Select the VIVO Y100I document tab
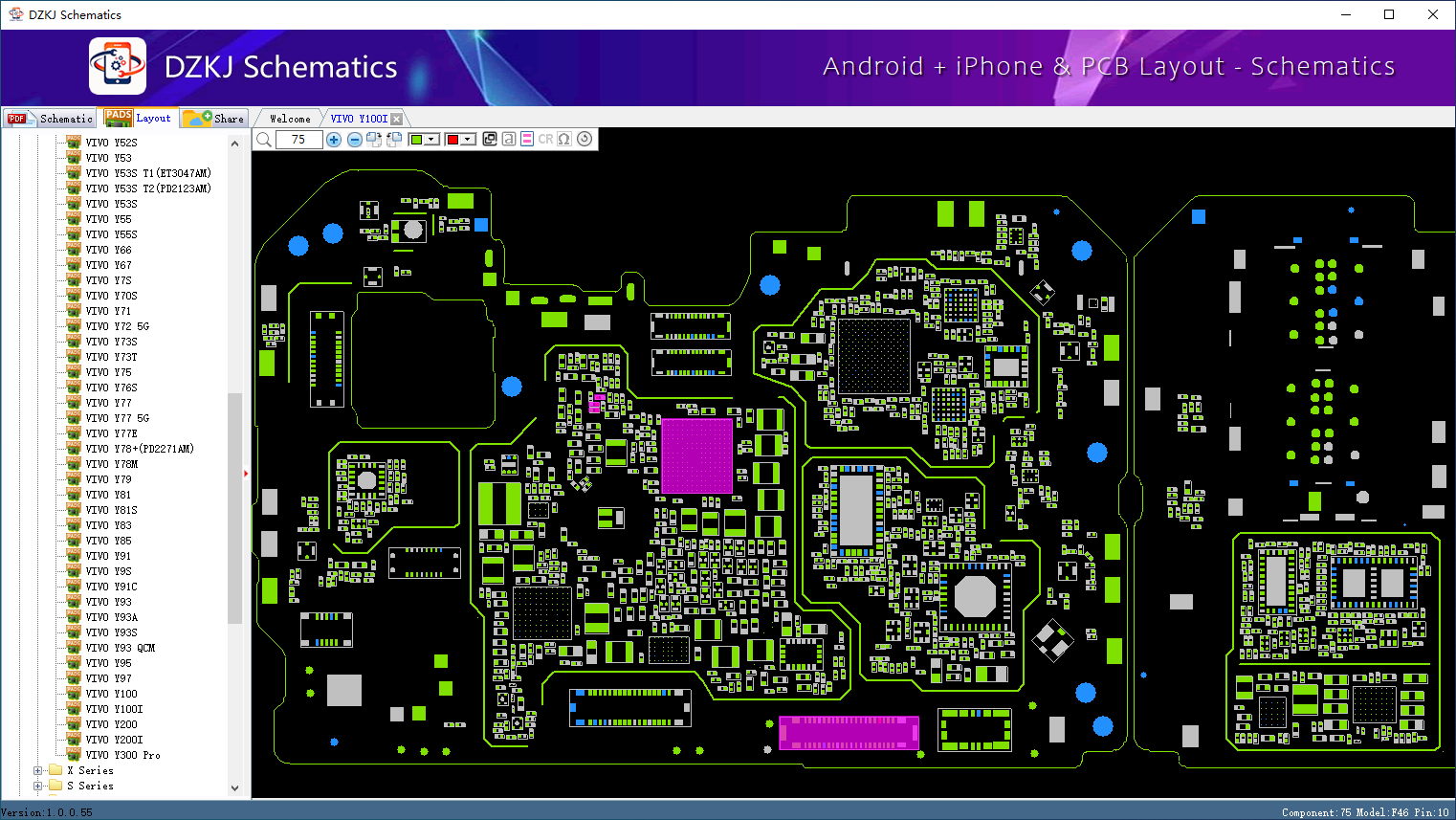This screenshot has width=1456, height=820. click(360, 119)
